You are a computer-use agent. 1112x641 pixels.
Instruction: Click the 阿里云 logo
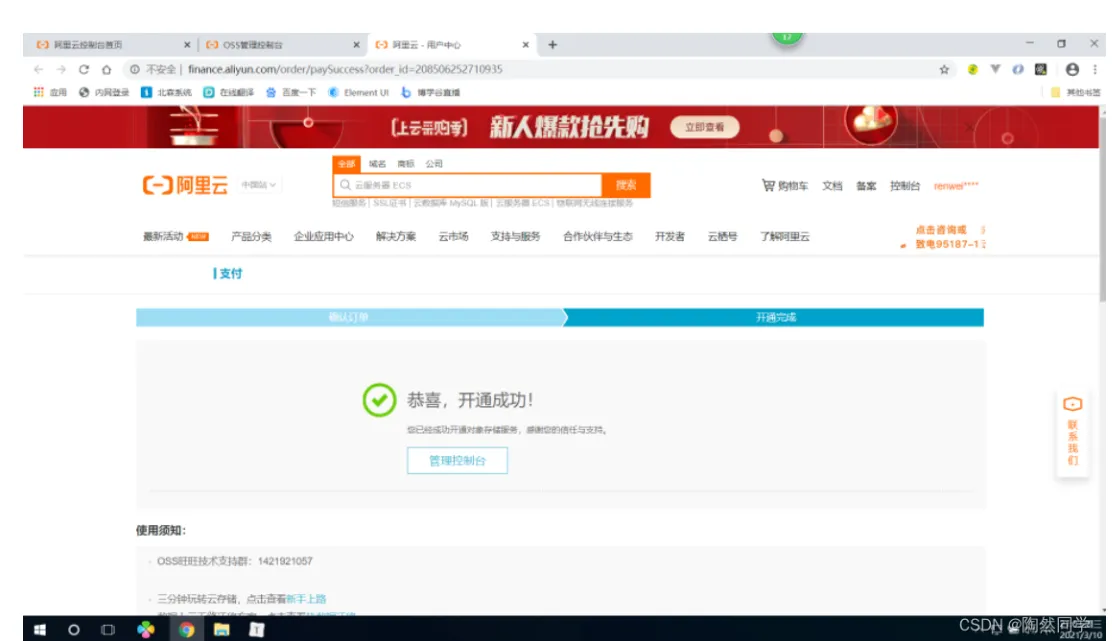tap(185, 185)
